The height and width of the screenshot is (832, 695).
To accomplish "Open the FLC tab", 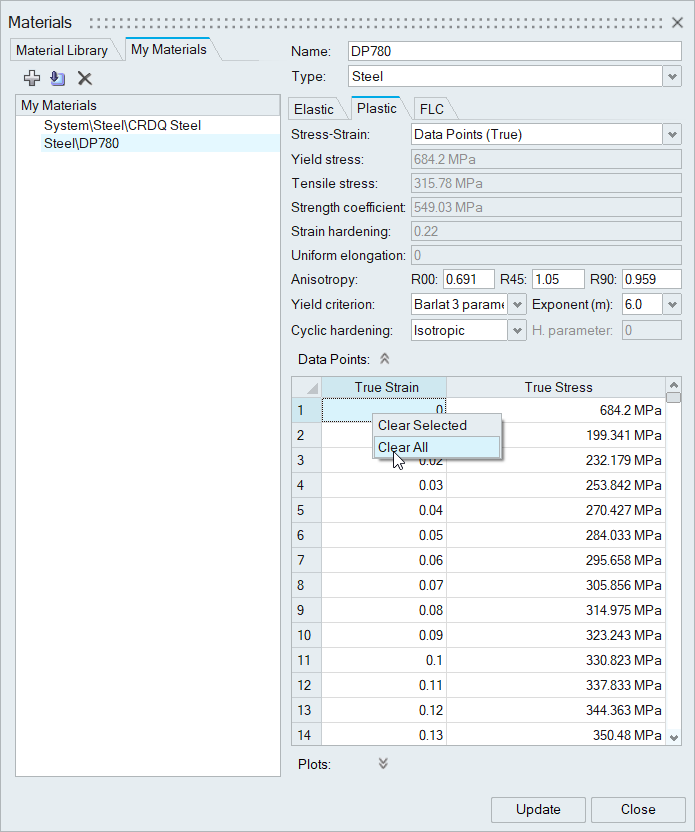I will [x=432, y=109].
